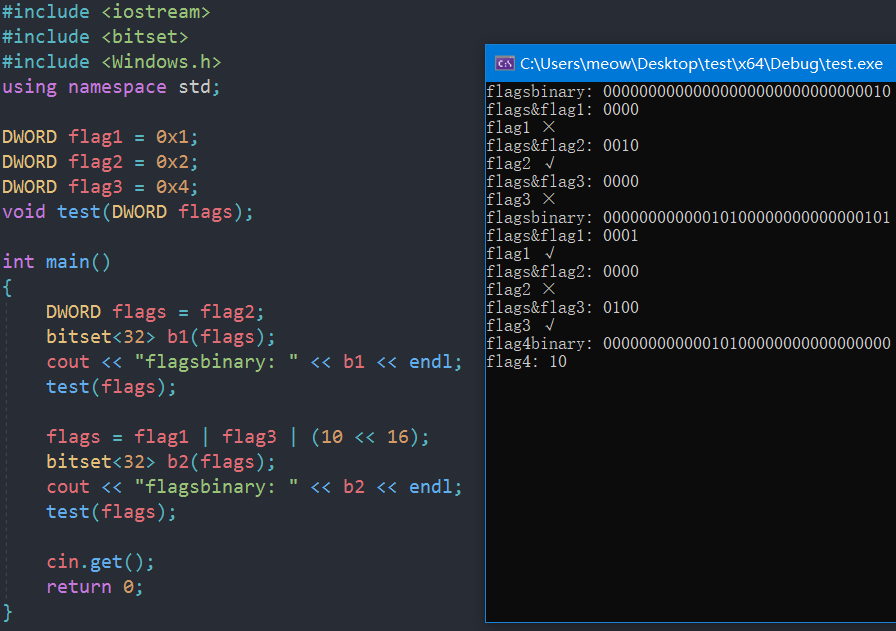Click the '#include <Windows.h>' line
The width and height of the screenshot is (896, 631).
coord(111,62)
